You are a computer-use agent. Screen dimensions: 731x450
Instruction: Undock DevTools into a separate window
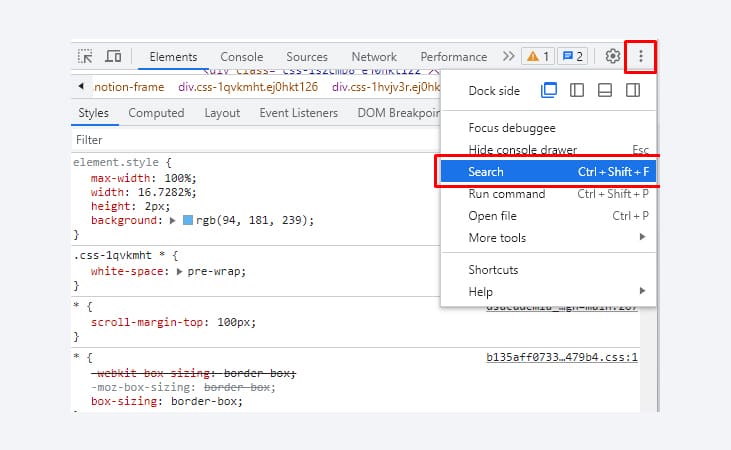pos(549,90)
